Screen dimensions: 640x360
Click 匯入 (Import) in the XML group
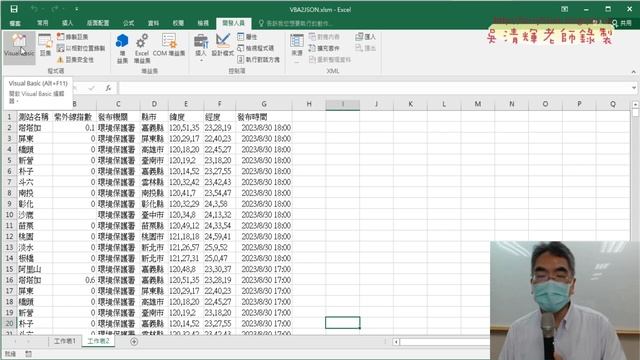click(365, 37)
